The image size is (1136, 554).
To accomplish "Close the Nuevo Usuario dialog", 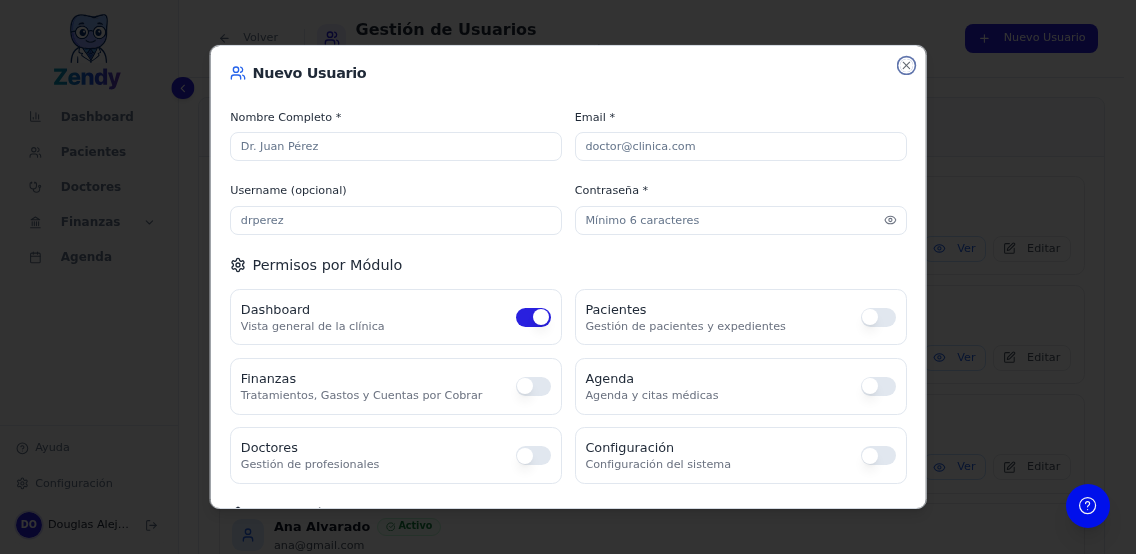I will tap(906, 66).
